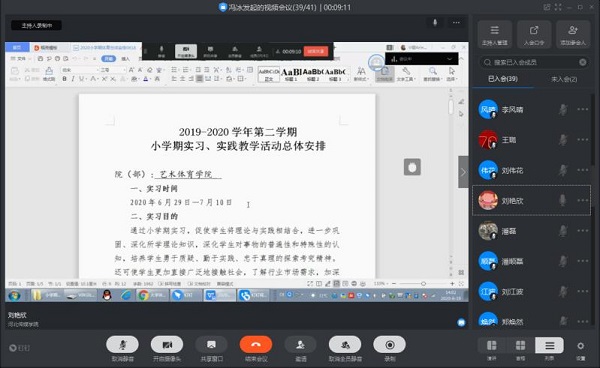Viewport: 600px width, 368px height.
Task: Open 入会口令 meeting password panel
Action: pos(534,34)
